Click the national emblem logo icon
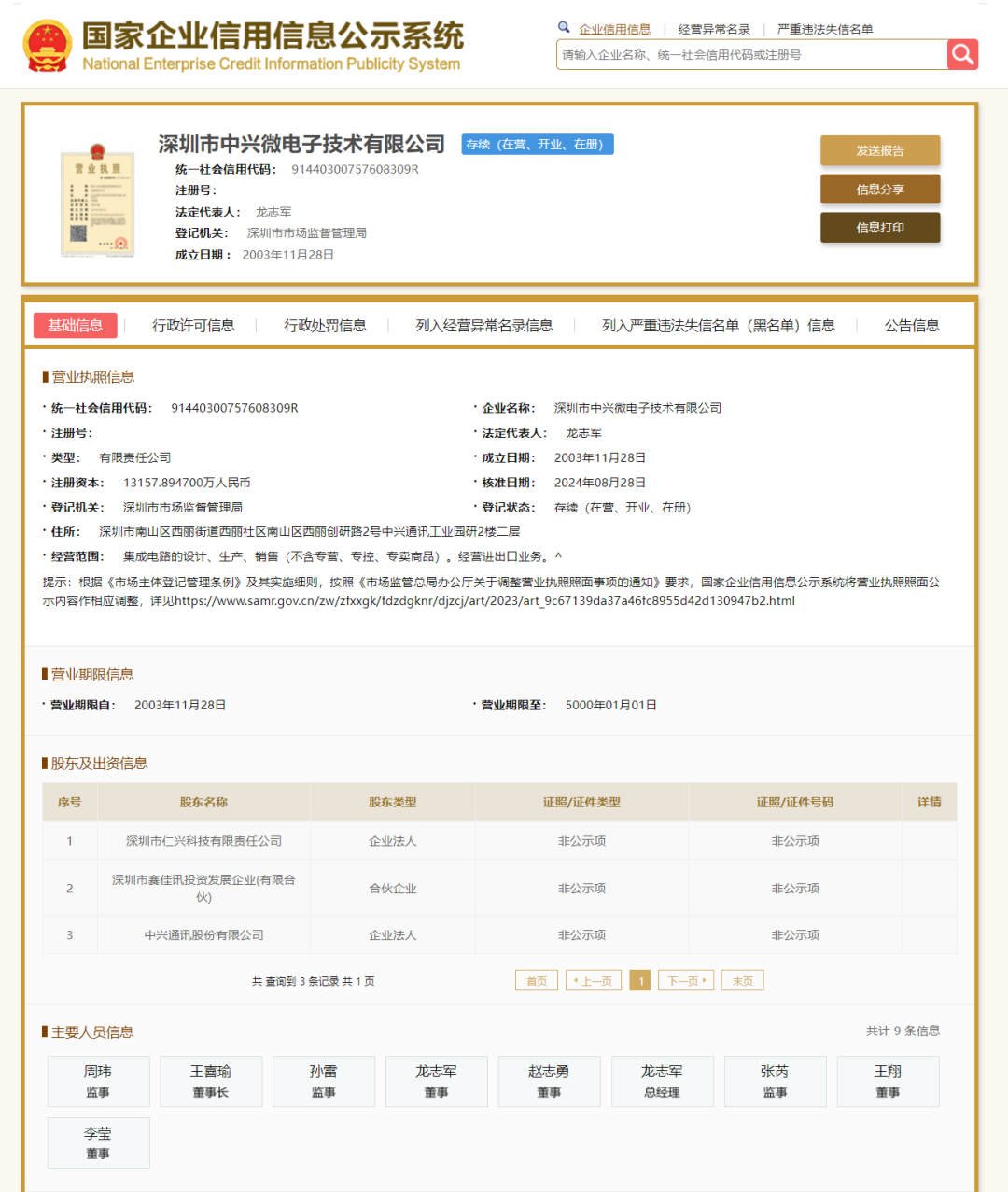 (47, 47)
